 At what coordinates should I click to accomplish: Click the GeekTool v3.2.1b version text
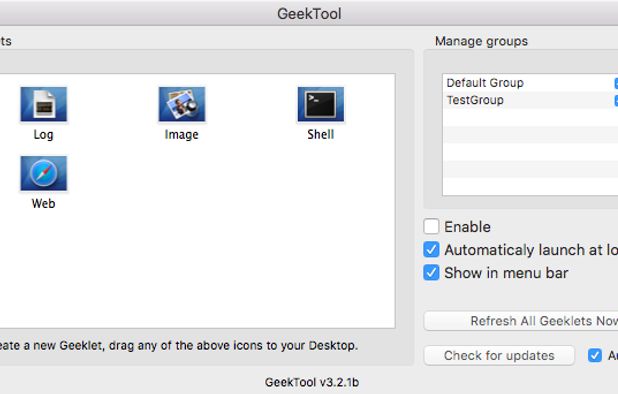click(x=312, y=382)
